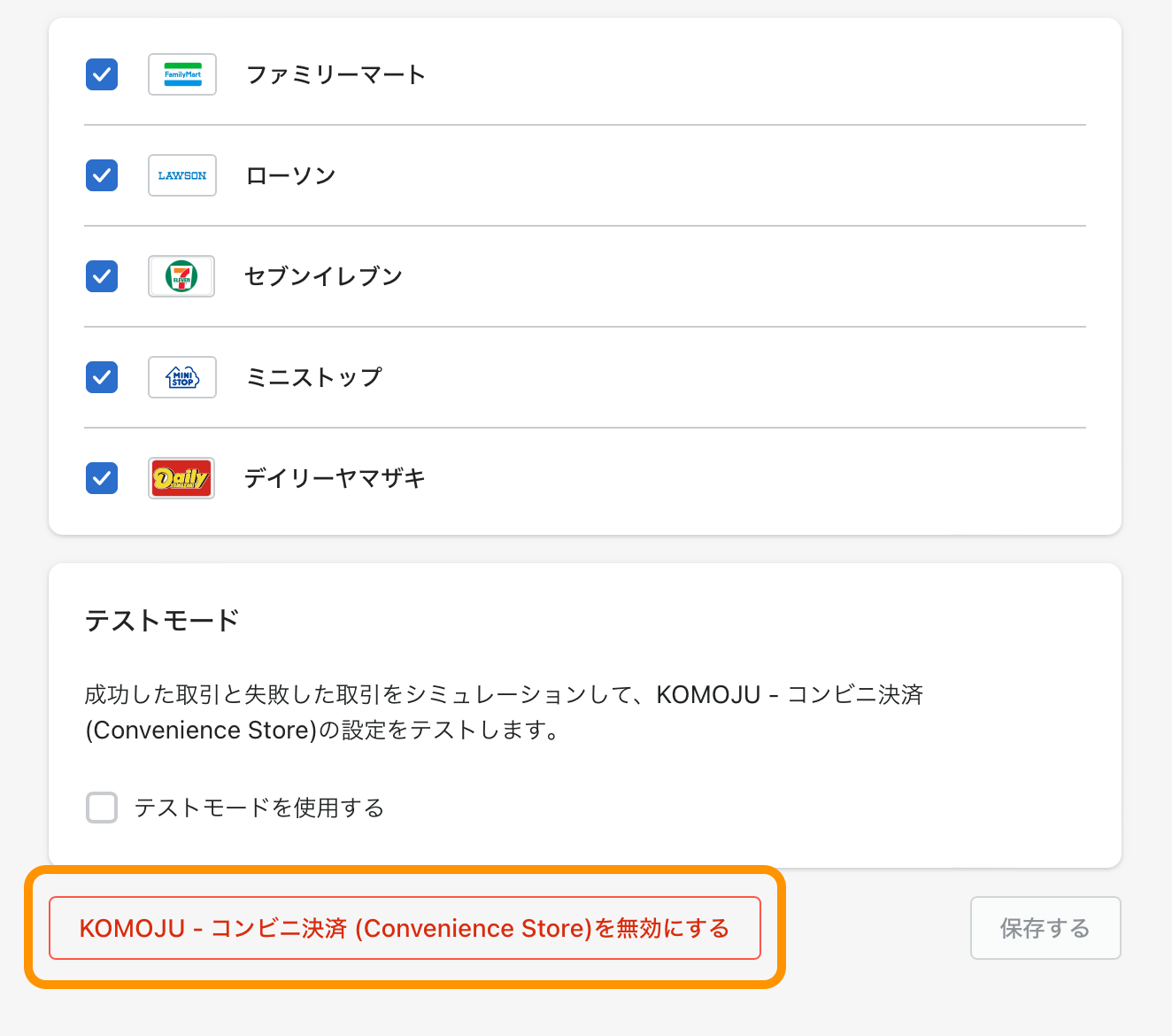1172x1036 pixels.
Task: Click the セブンイレブン text label
Action: (x=323, y=276)
